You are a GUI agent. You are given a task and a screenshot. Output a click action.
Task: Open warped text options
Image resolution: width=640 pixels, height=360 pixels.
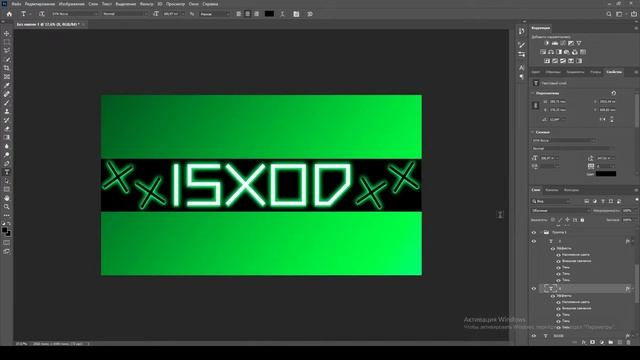(x=282, y=14)
